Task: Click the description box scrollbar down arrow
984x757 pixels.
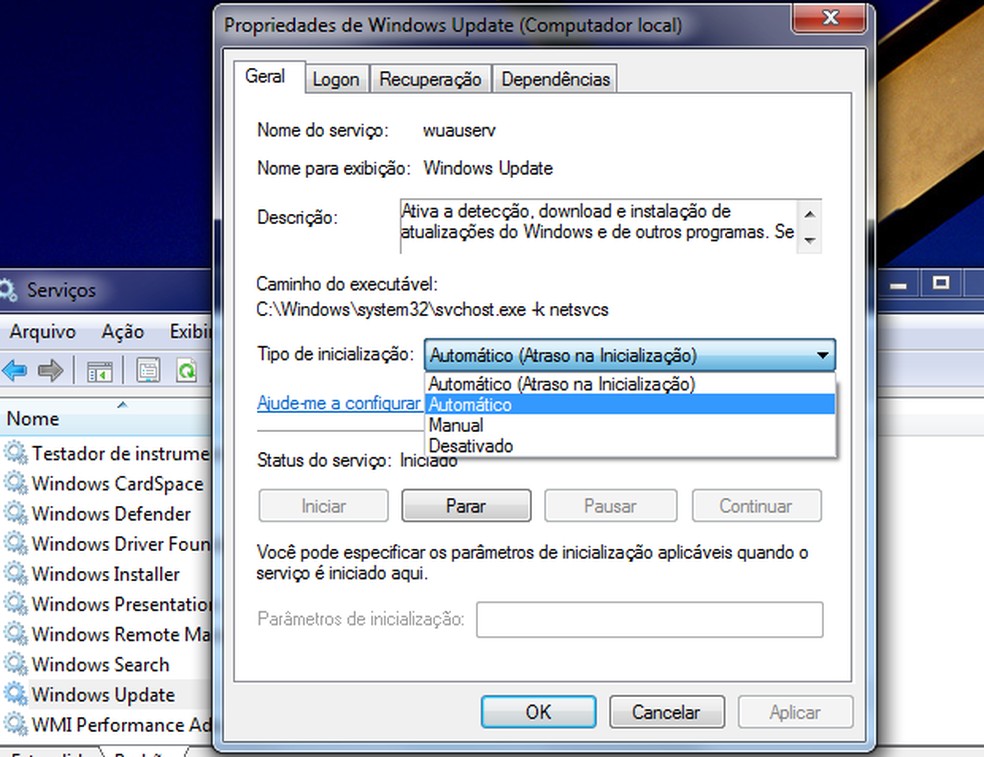Action: coord(811,241)
